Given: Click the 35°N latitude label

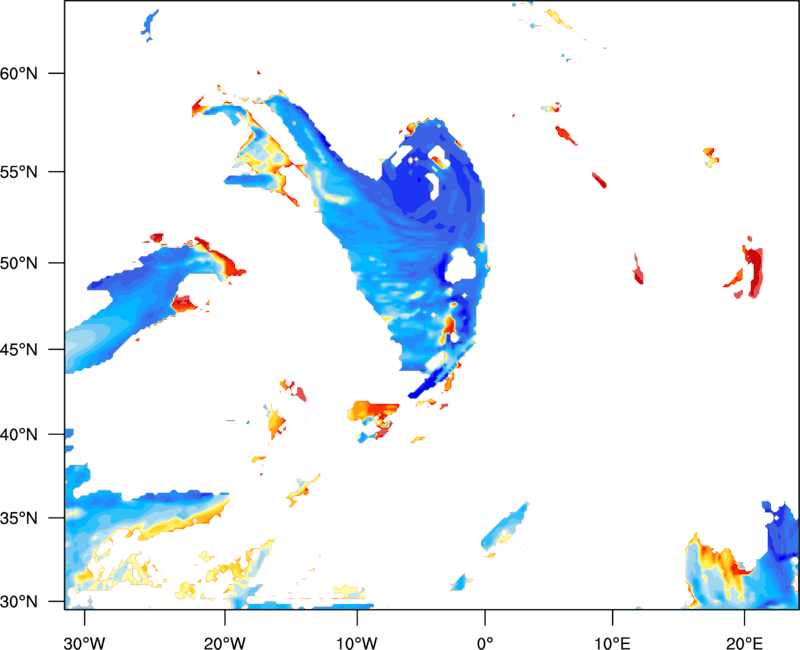Looking at the screenshot, I should pos(19,518).
